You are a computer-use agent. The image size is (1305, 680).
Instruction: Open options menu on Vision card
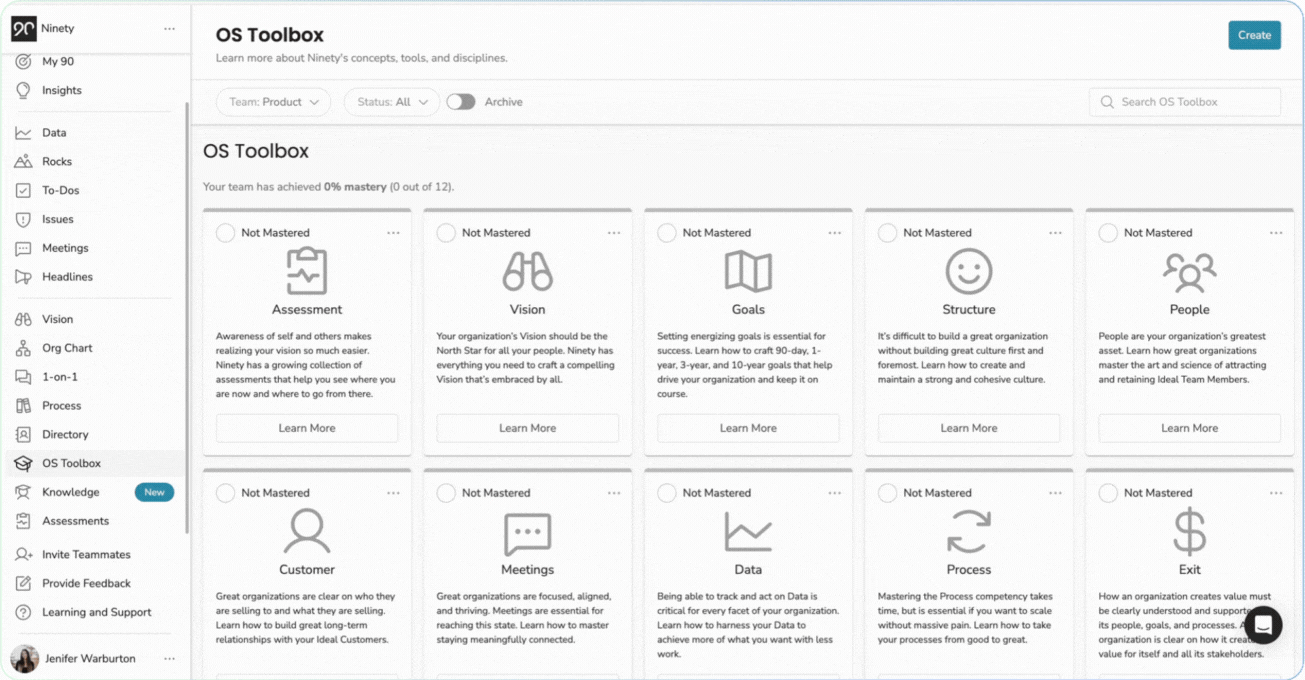coord(614,233)
